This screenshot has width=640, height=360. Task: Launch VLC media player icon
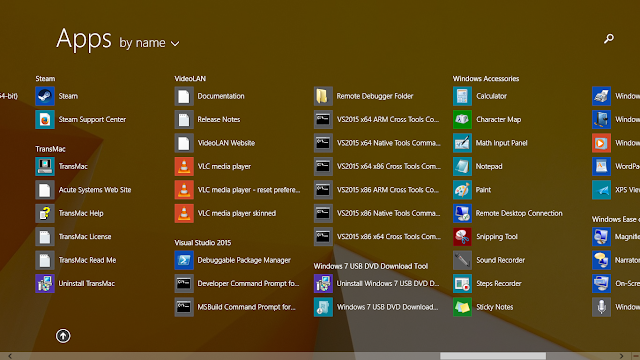click(184, 167)
